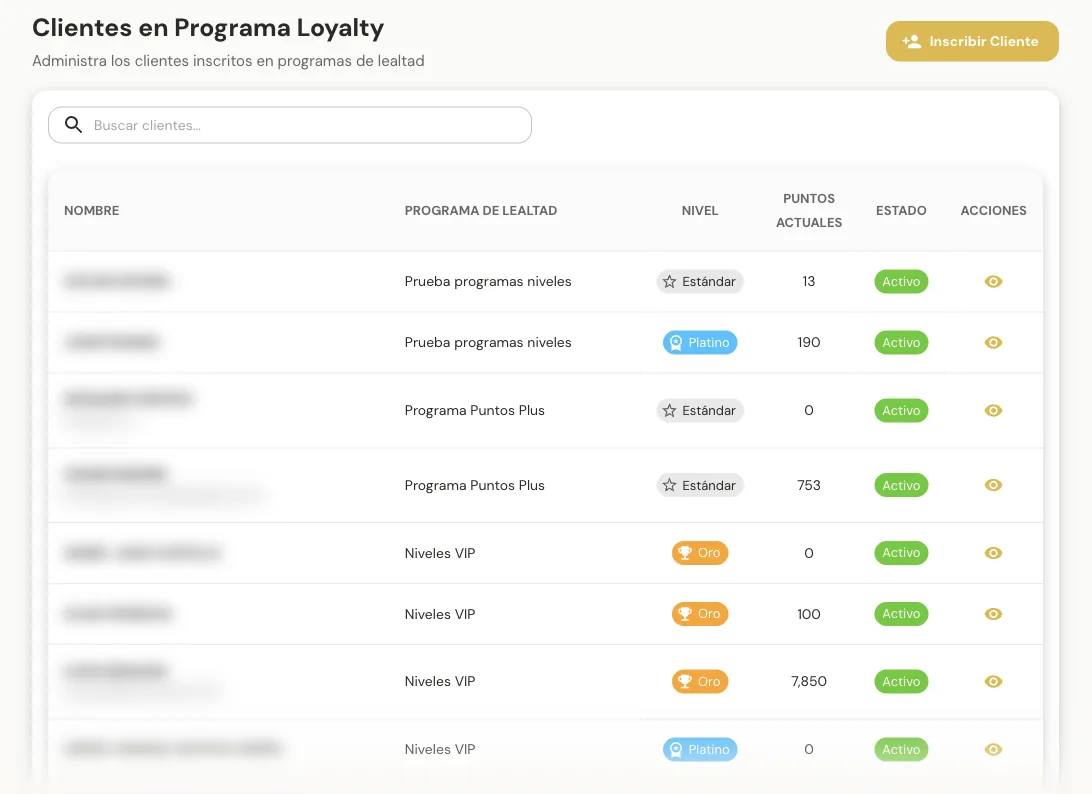Click the Inscribir Cliente button
The image size is (1092, 794).
(x=972, y=41)
